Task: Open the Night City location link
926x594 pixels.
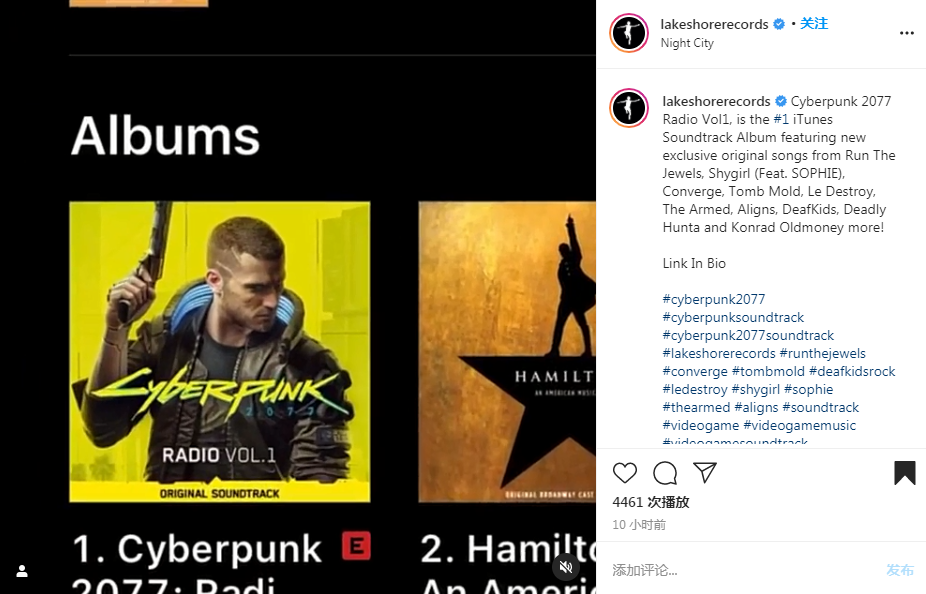Action: click(x=687, y=43)
